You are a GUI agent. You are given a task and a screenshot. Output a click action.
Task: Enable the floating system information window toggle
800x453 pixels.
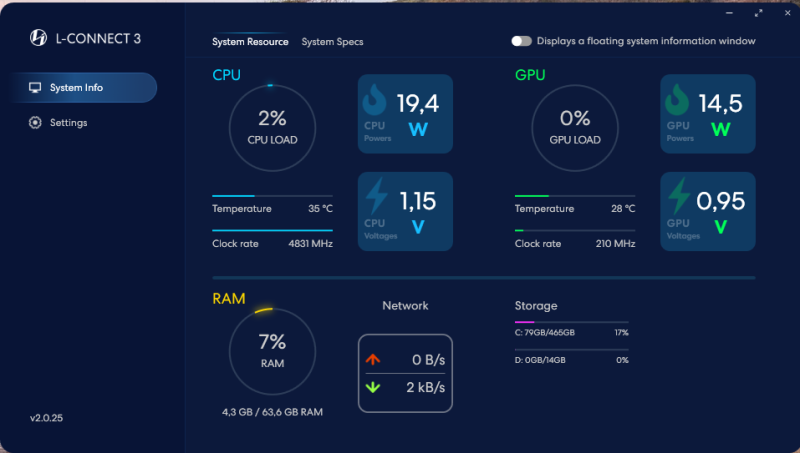[521, 41]
